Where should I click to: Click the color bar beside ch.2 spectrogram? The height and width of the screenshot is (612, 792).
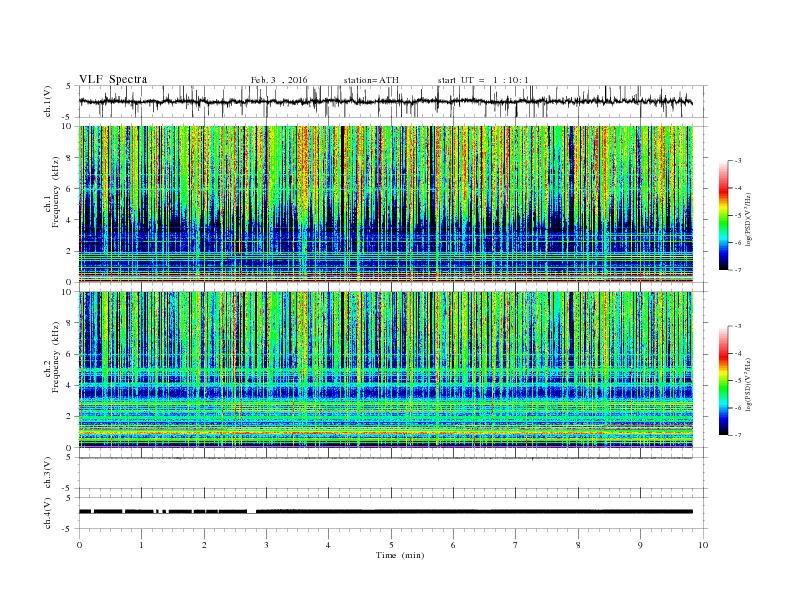tap(724, 380)
